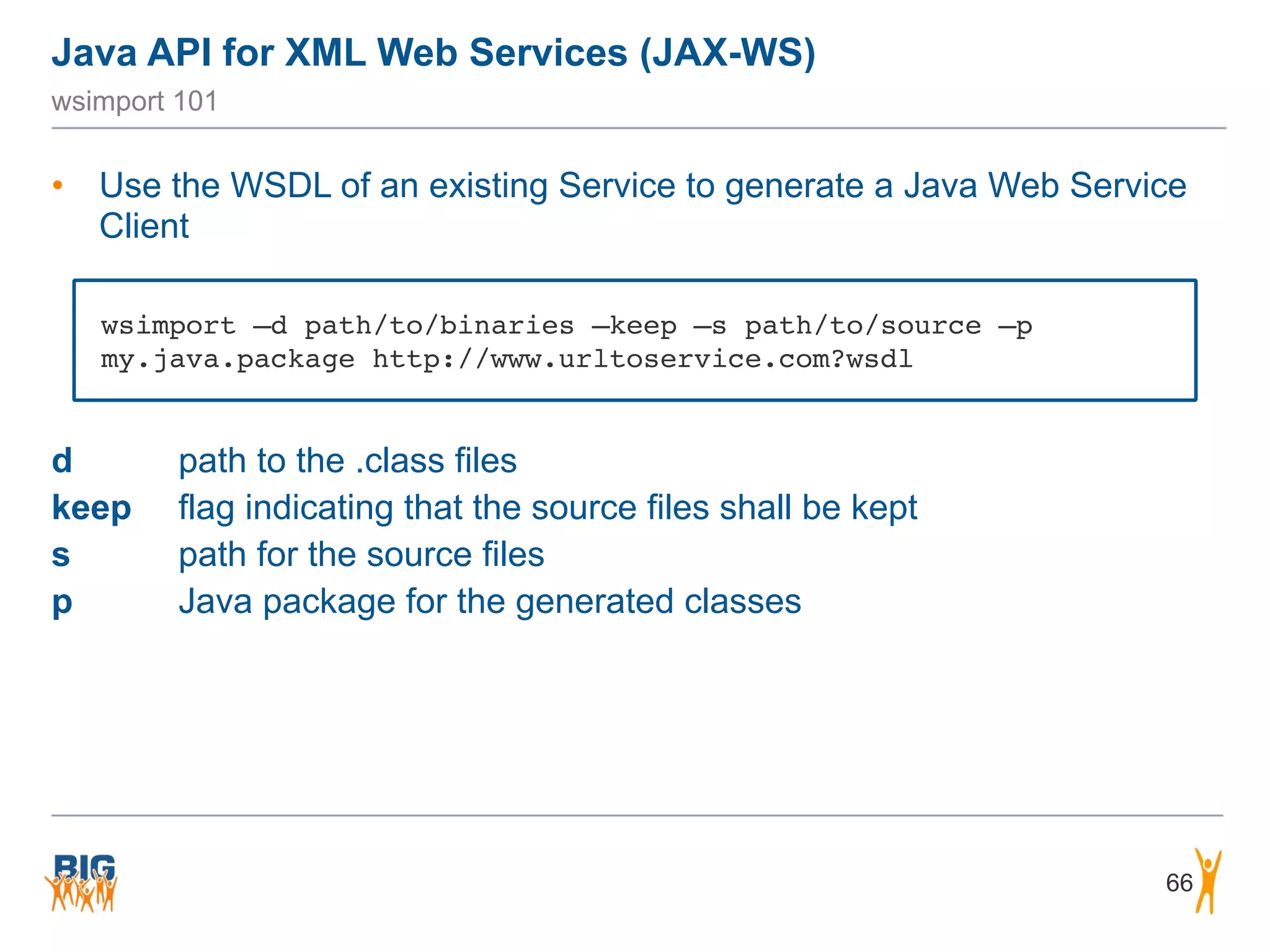Click the wsimport command code box
The width and height of the screenshot is (1270, 952).
click(634, 340)
